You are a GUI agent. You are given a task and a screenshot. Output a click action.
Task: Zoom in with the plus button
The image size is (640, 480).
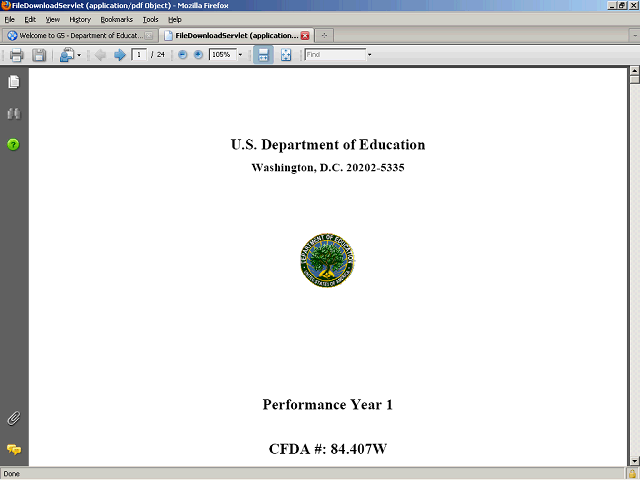coord(198,55)
